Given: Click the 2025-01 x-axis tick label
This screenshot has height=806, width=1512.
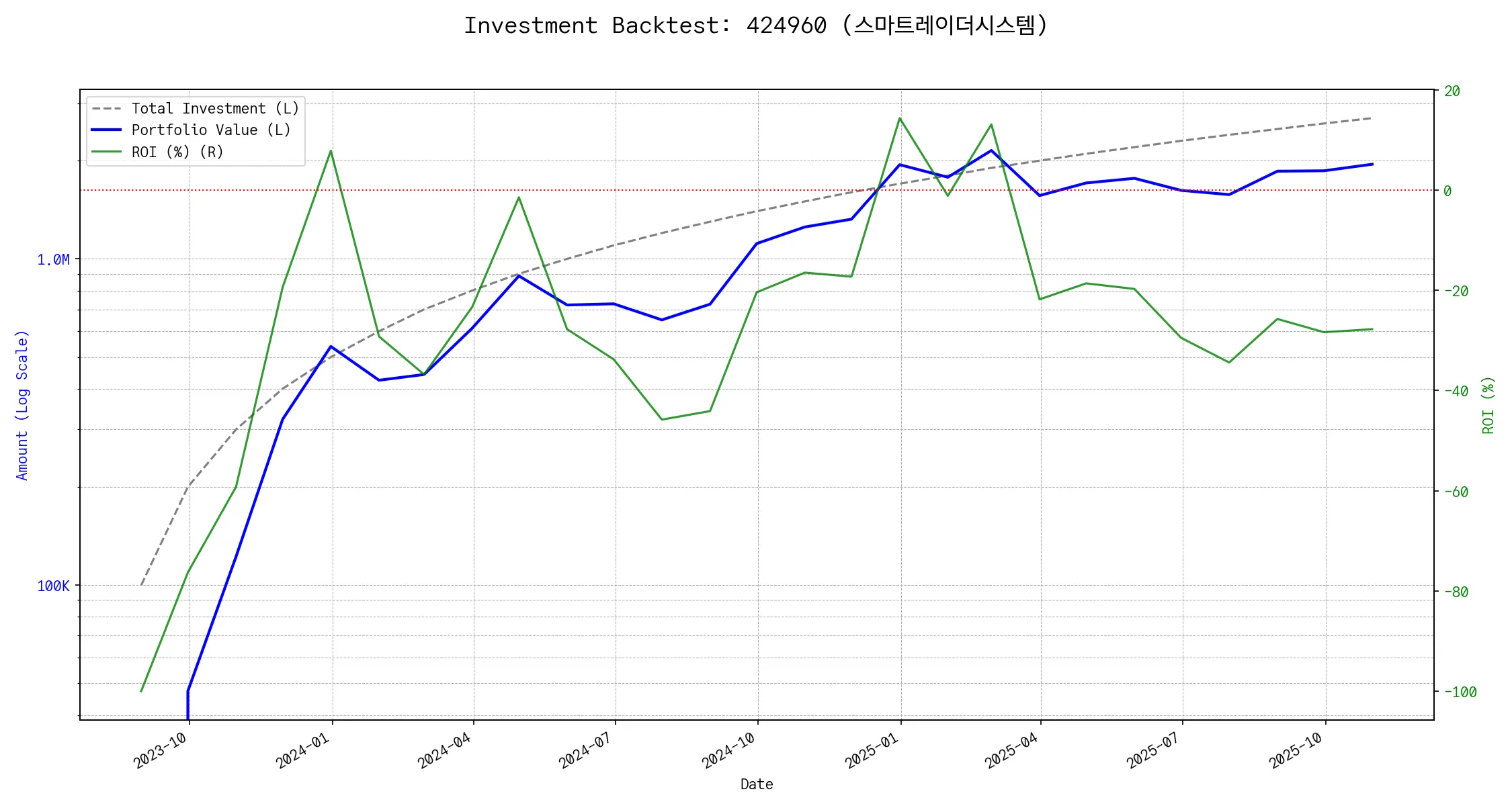Looking at the screenshot, I should pos(872,750).
